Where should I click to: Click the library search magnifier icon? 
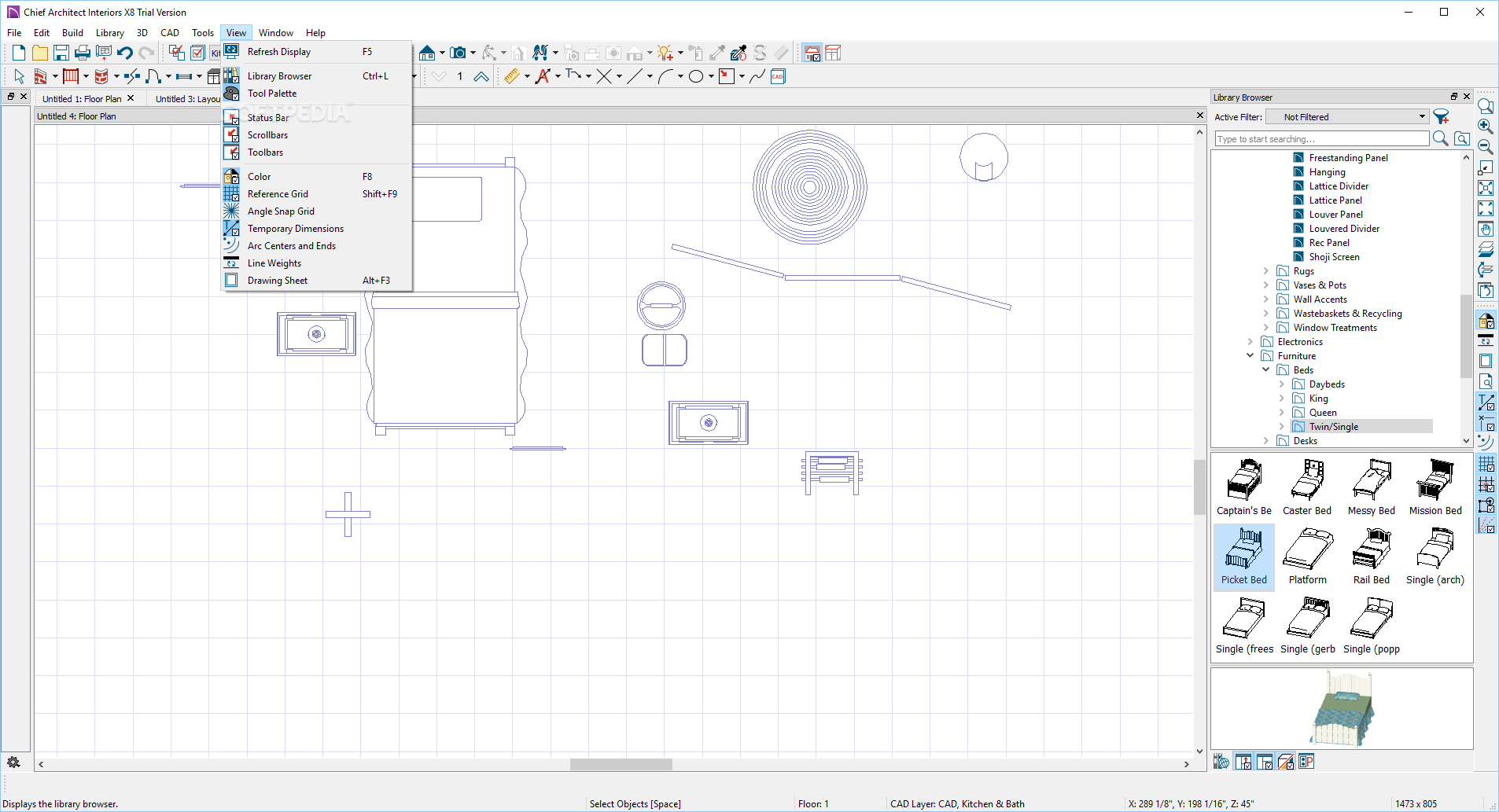(1441, 138)
